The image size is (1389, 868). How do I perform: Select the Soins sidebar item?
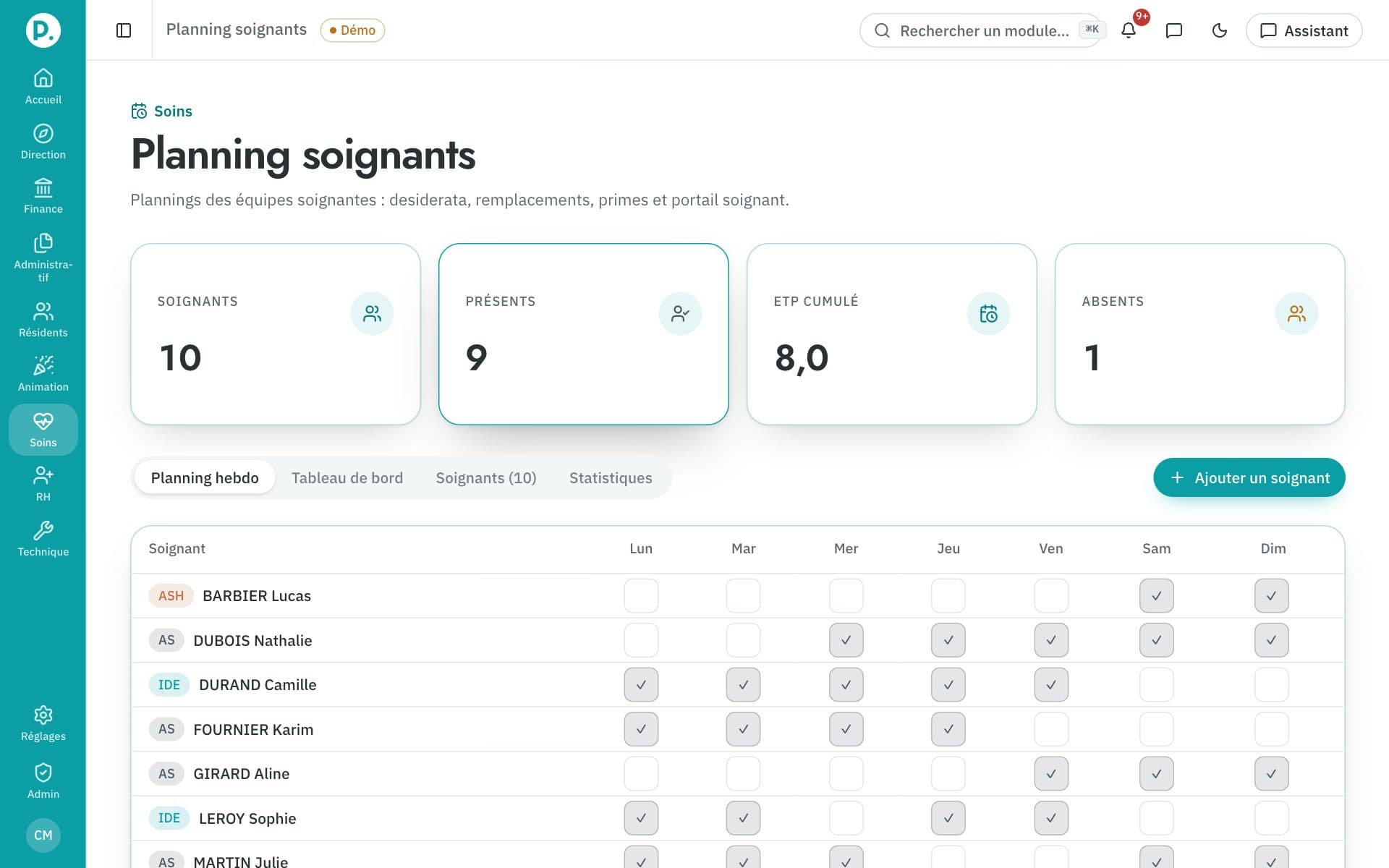(x=43, y=430)
